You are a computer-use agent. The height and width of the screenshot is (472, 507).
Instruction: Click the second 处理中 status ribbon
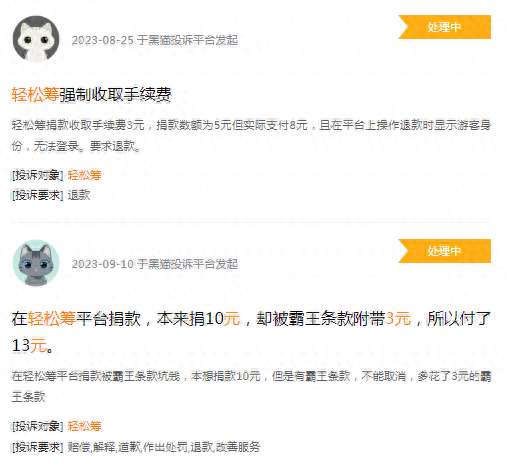pyautogui.click(x=444, y=251)
